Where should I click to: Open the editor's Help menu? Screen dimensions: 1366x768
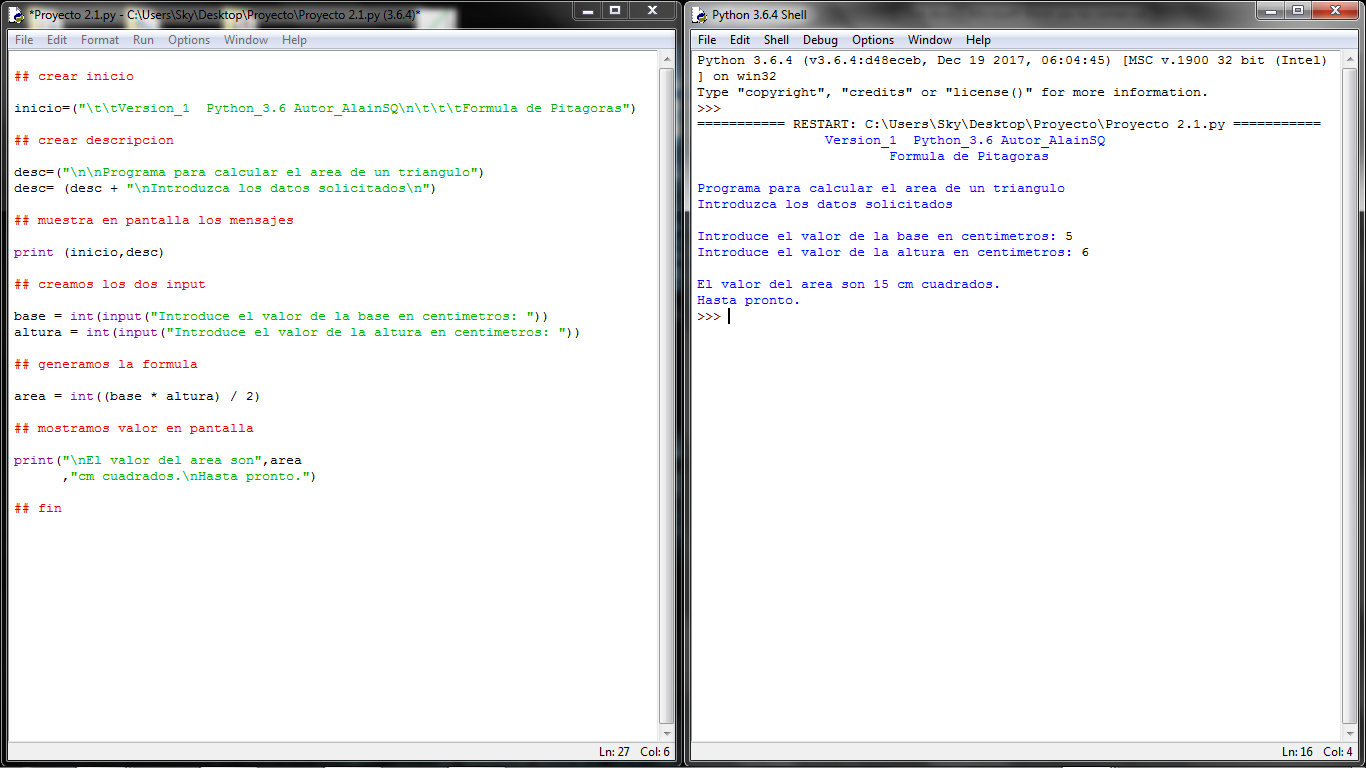294,40
